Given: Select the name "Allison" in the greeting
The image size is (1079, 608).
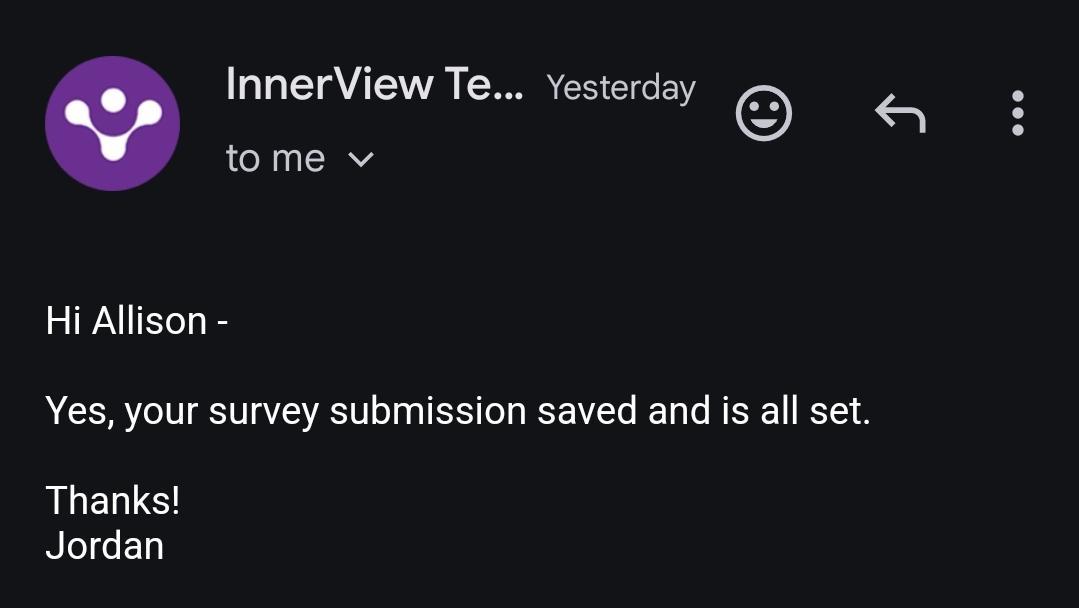Looking at the screenshot, I should pos(149,321).
